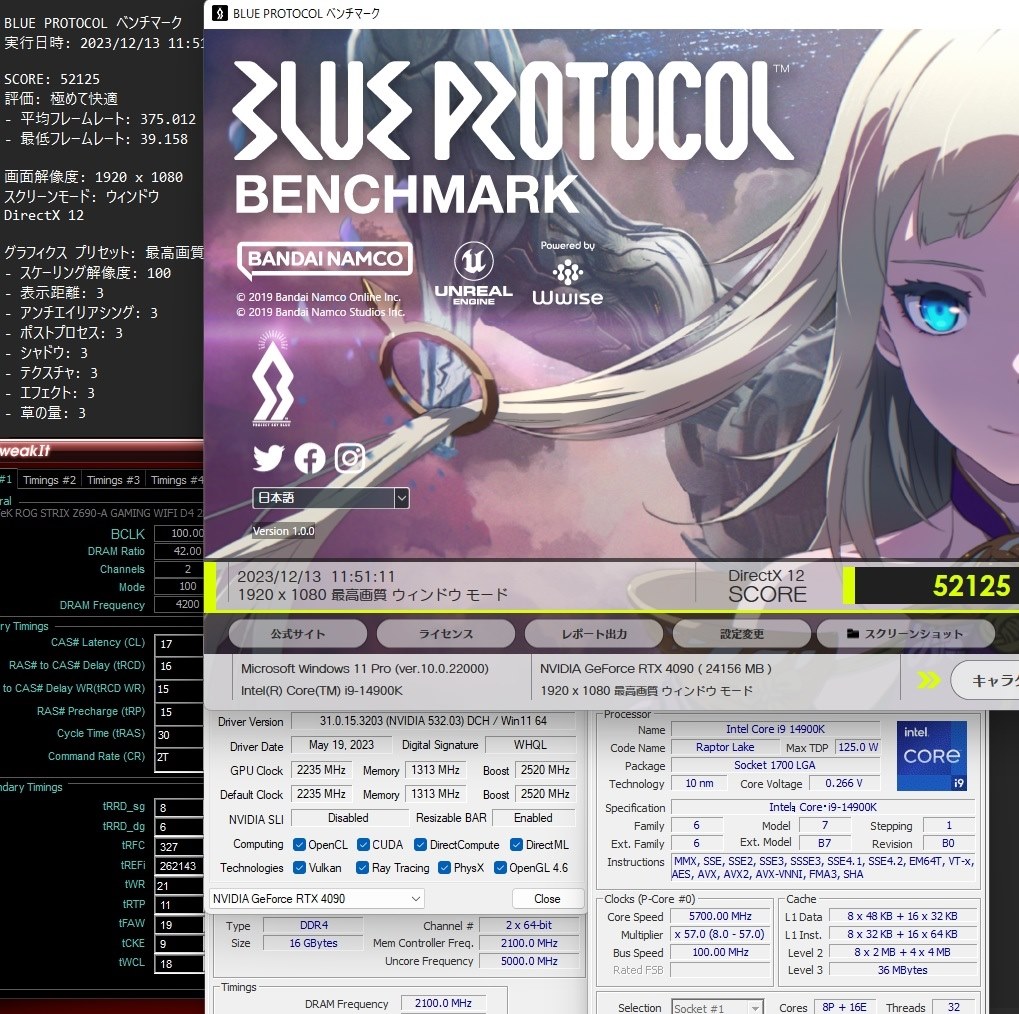The image size is (1019, 1014).
Task: Toggle the CUDA checkbox
Action: pos(363,844)
